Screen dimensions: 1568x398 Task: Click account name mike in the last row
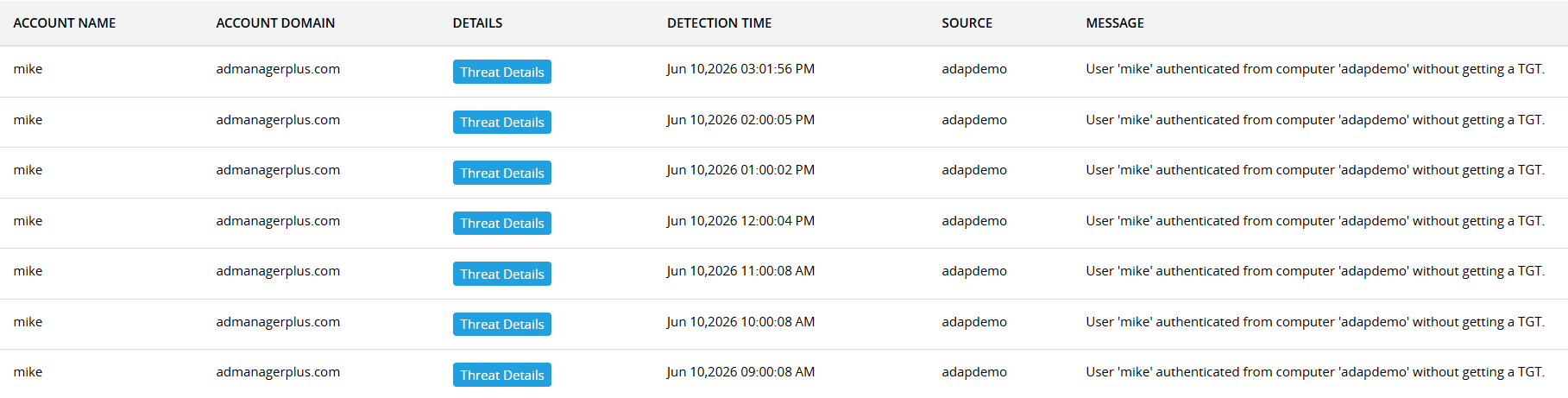(x=28, y=372)
